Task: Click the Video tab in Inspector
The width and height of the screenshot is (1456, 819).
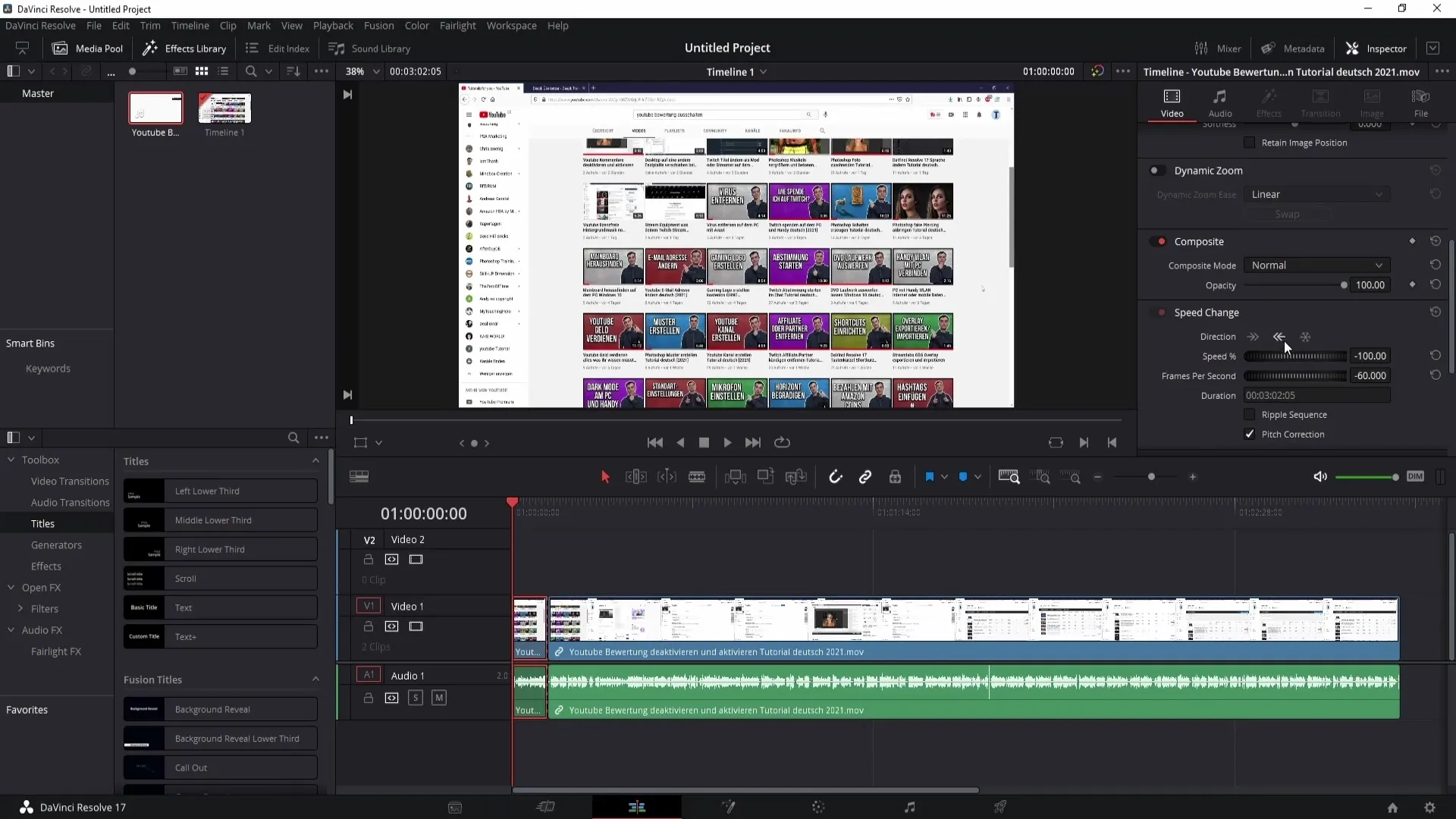Action: 1173,103
